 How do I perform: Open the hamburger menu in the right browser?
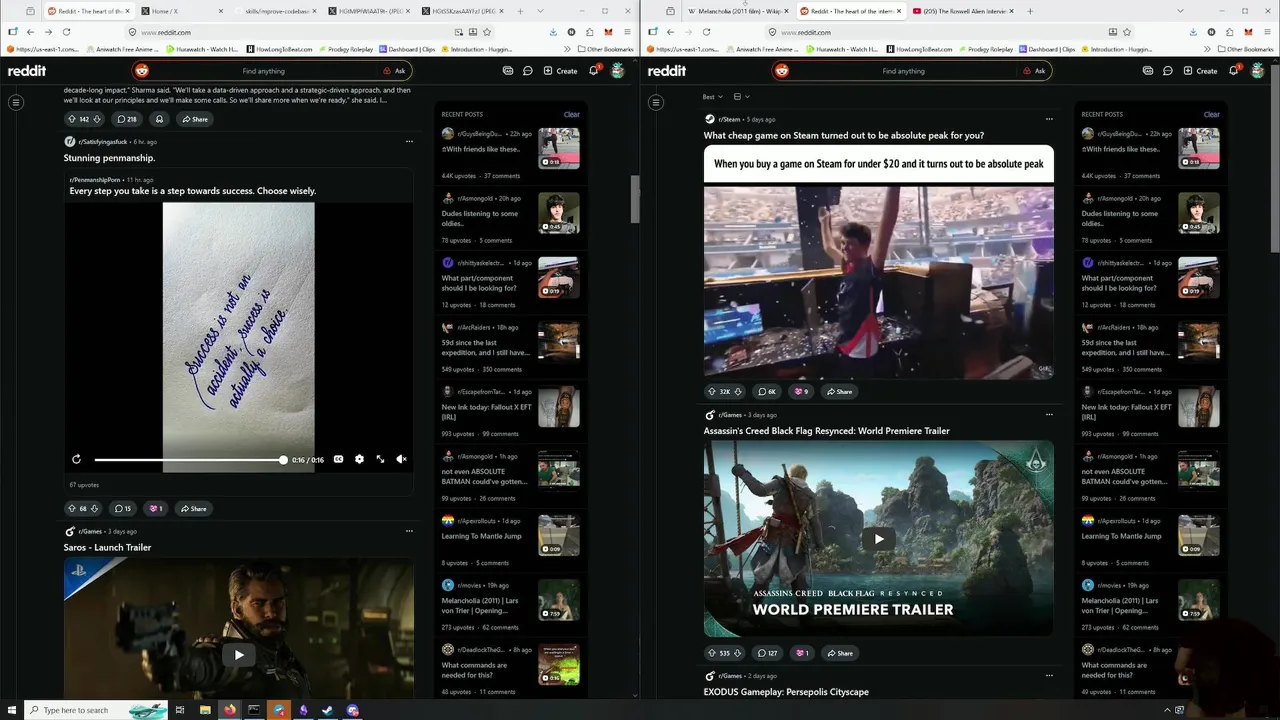point(1265,32)
